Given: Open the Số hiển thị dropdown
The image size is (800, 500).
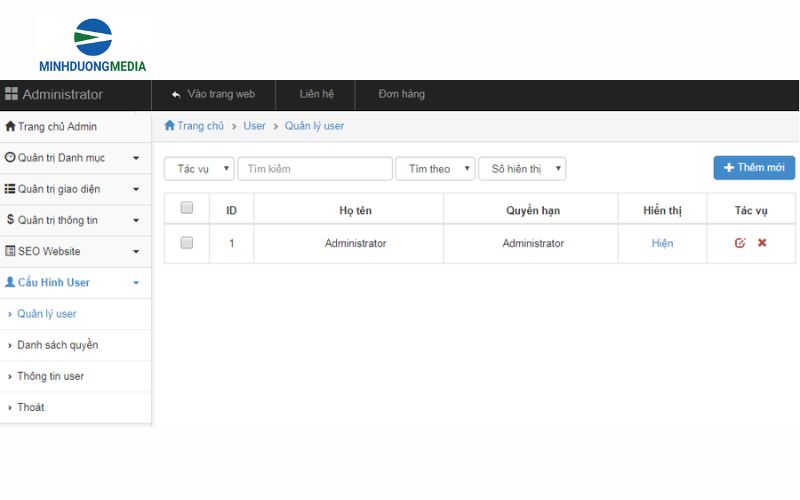Looking at the screenshot, I should [x=522, y=169].
